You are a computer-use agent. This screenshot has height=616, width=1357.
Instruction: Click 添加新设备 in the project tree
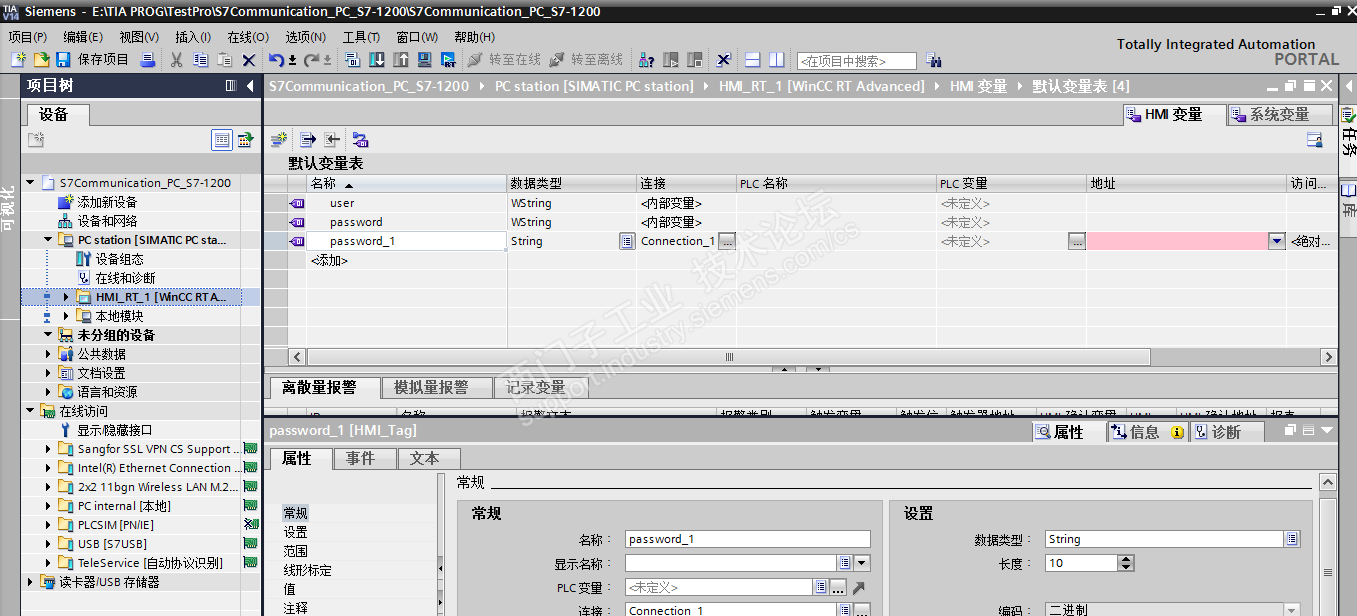pos(107,202)
